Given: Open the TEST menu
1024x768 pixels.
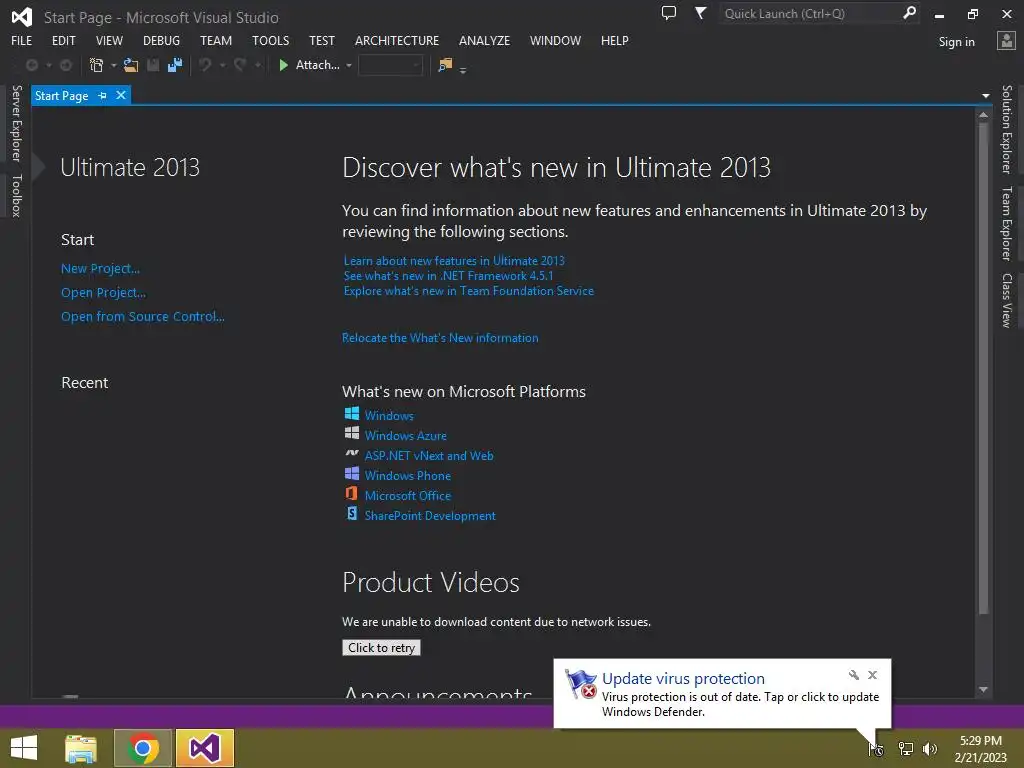Looking at the screenshot, I should point(322,40).
